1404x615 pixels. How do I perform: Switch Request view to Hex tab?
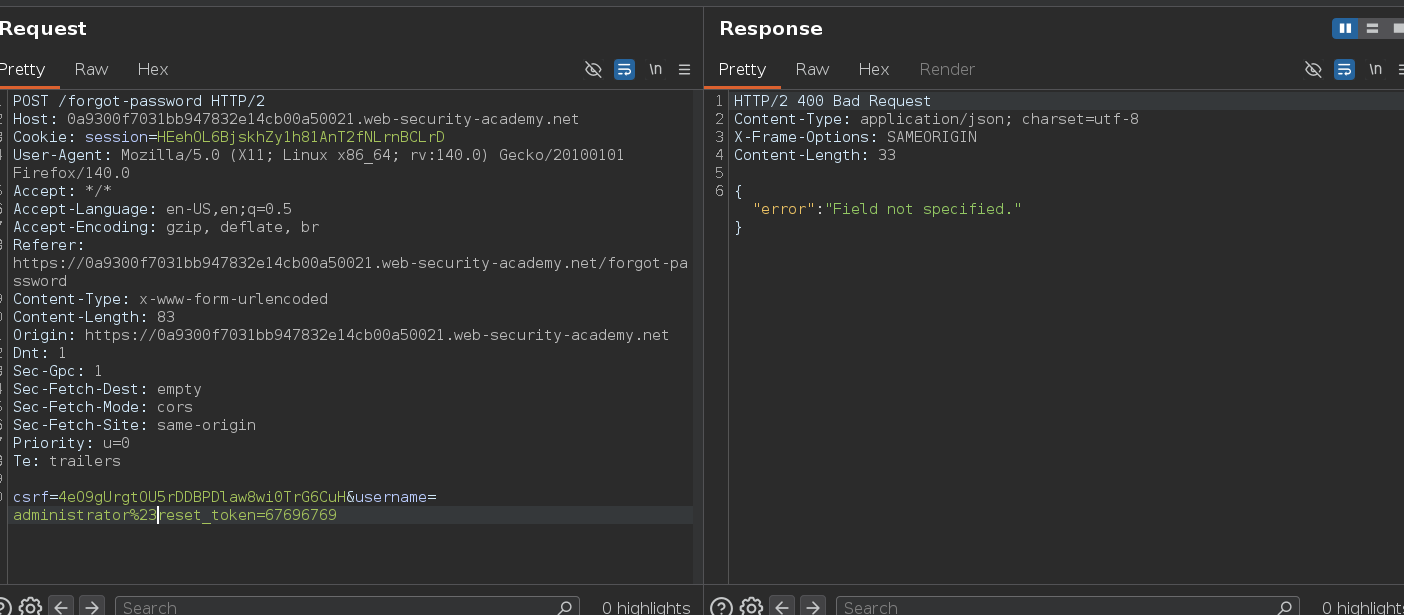[x=153, y=69]
